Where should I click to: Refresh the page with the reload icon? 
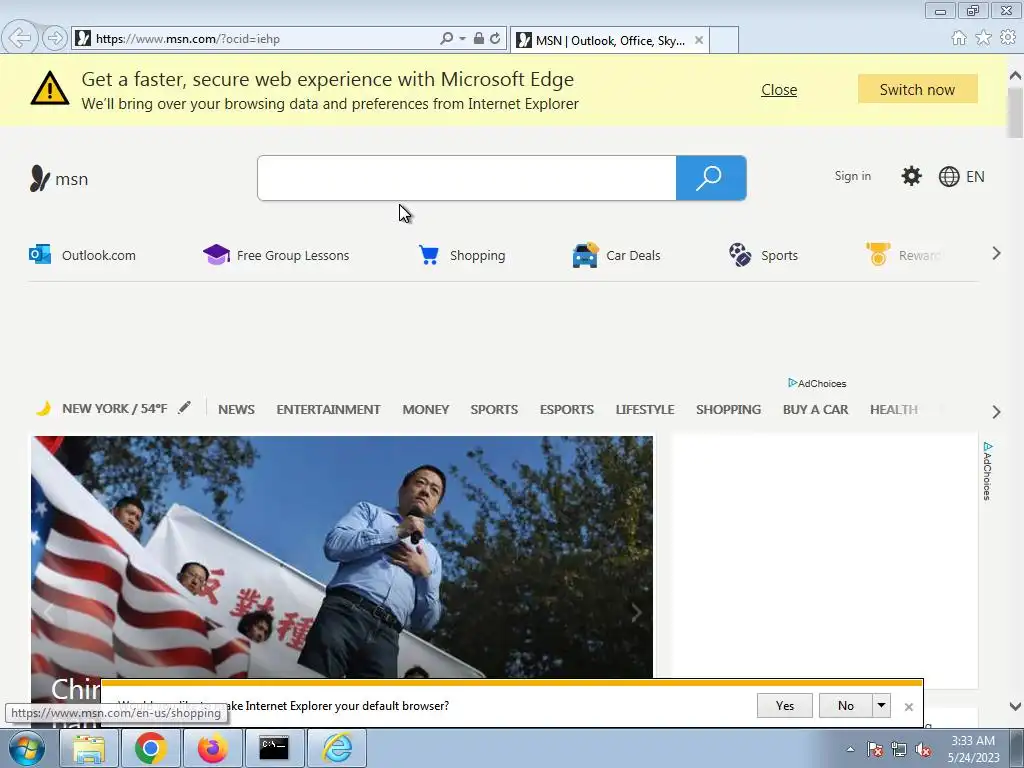click(x=495, y=39)
